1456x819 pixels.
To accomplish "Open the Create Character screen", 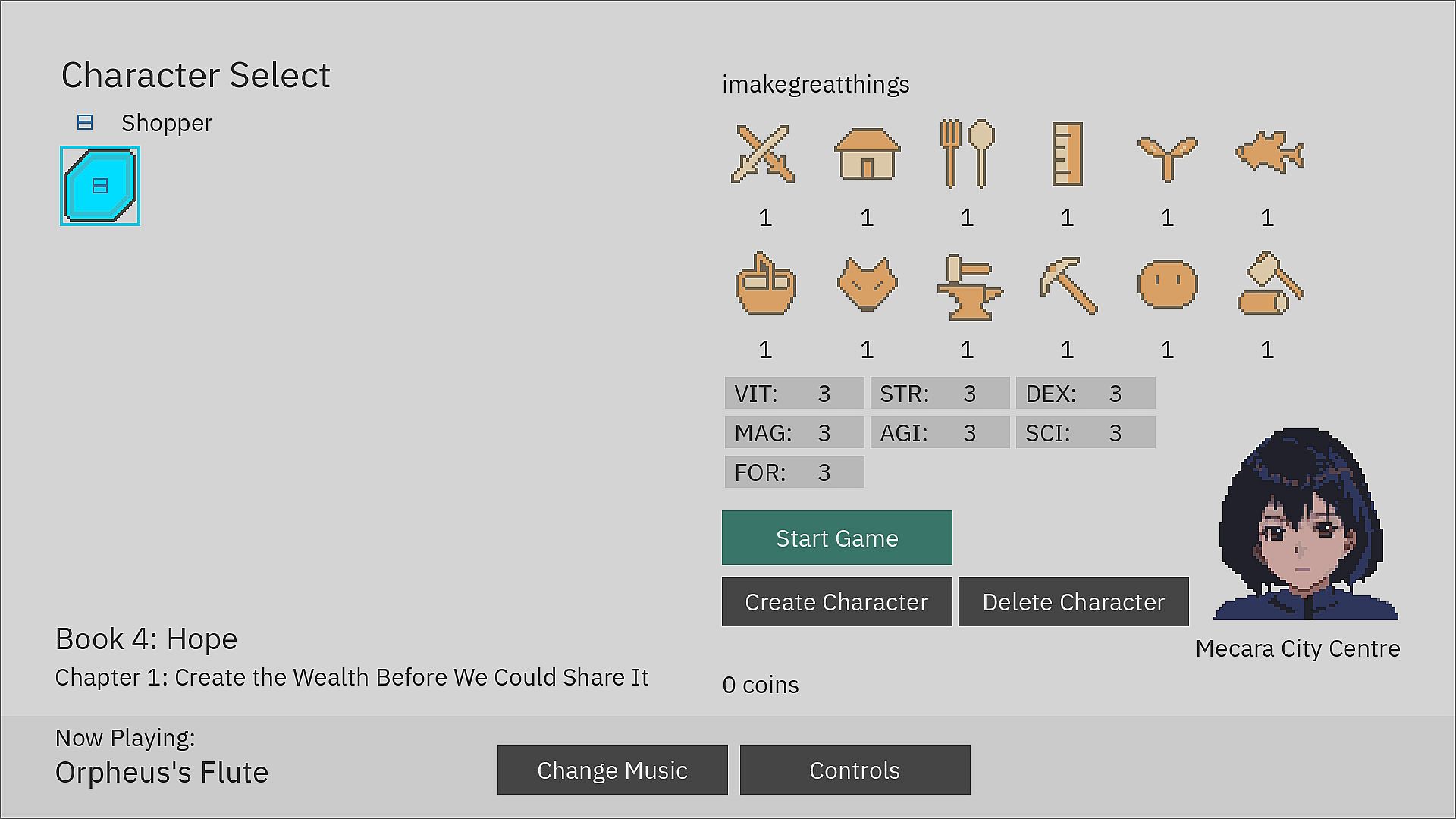I will point(836,602).
